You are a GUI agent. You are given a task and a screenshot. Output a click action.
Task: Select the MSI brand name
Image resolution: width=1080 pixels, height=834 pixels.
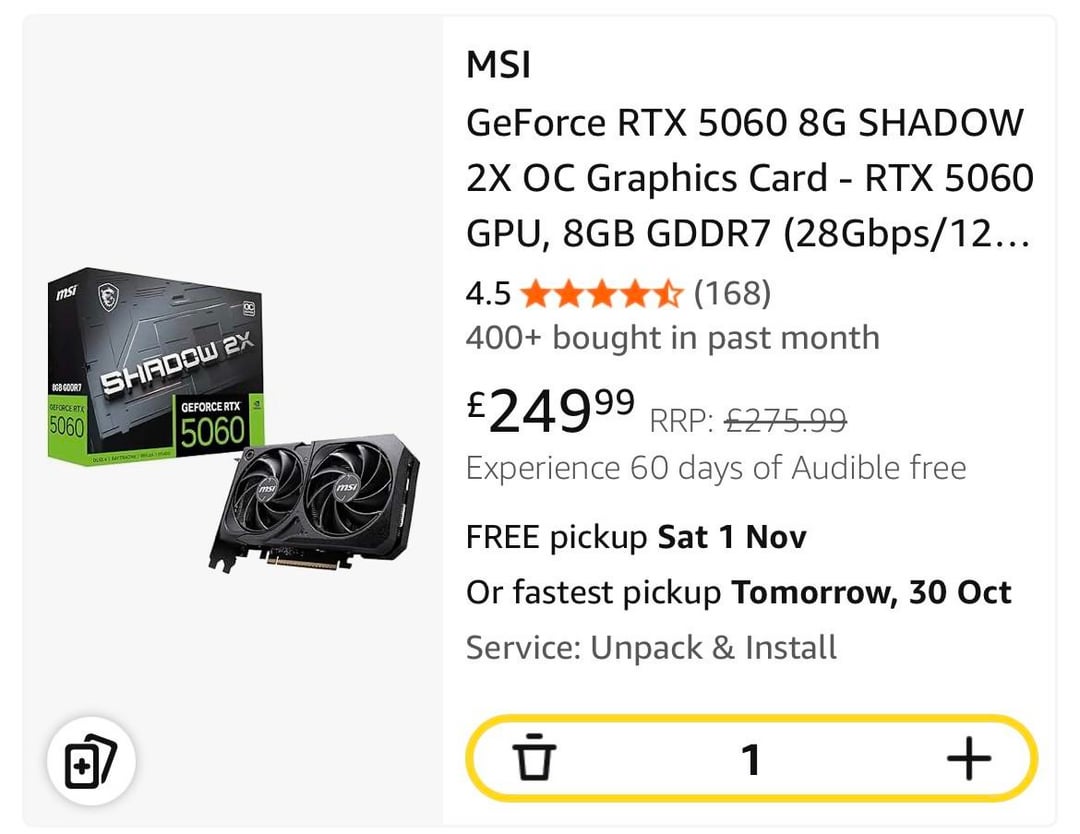[498, 66]
